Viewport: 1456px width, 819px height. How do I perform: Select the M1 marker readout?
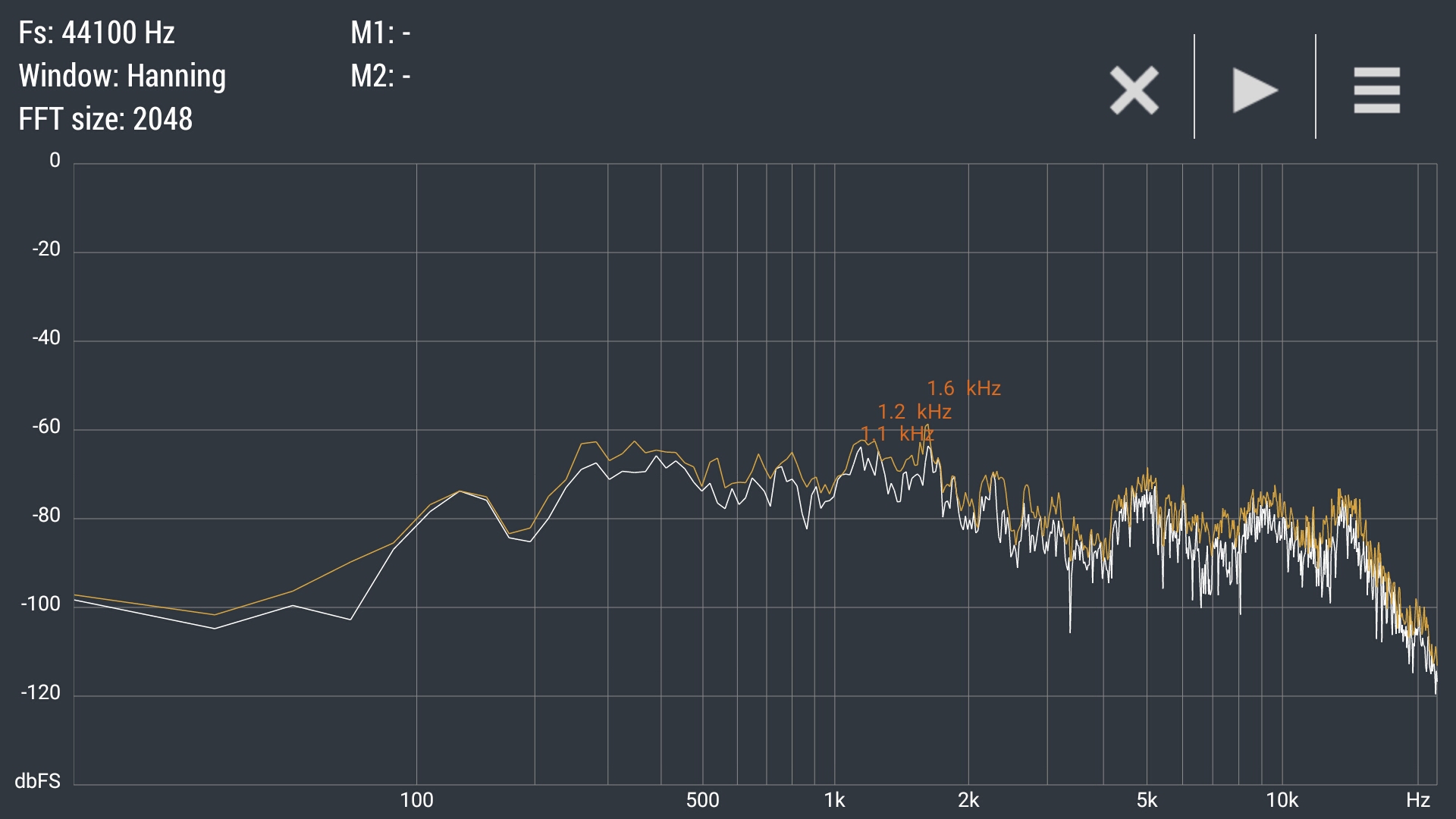(x=380, y=33)
